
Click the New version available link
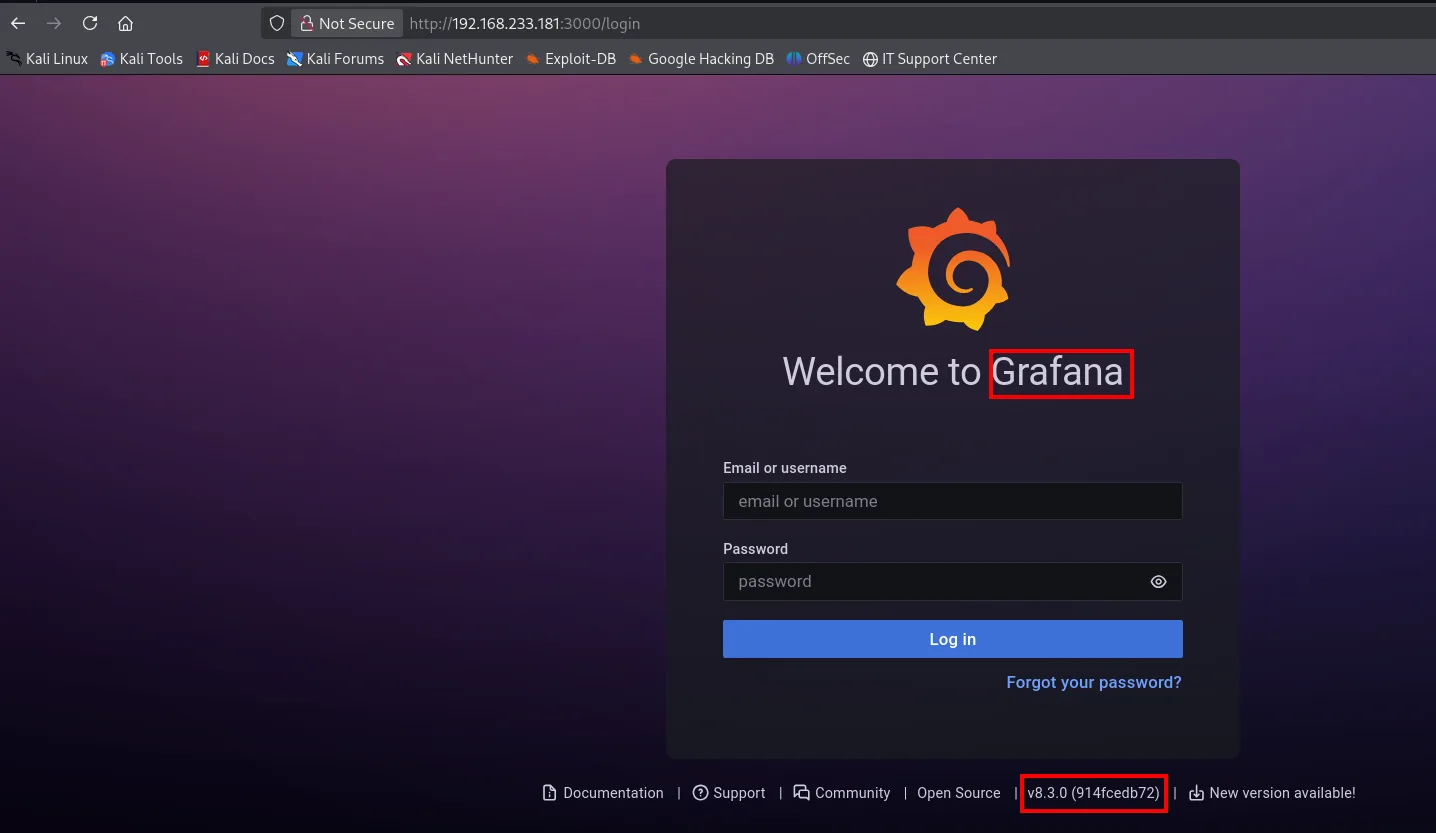point(1272,793)
